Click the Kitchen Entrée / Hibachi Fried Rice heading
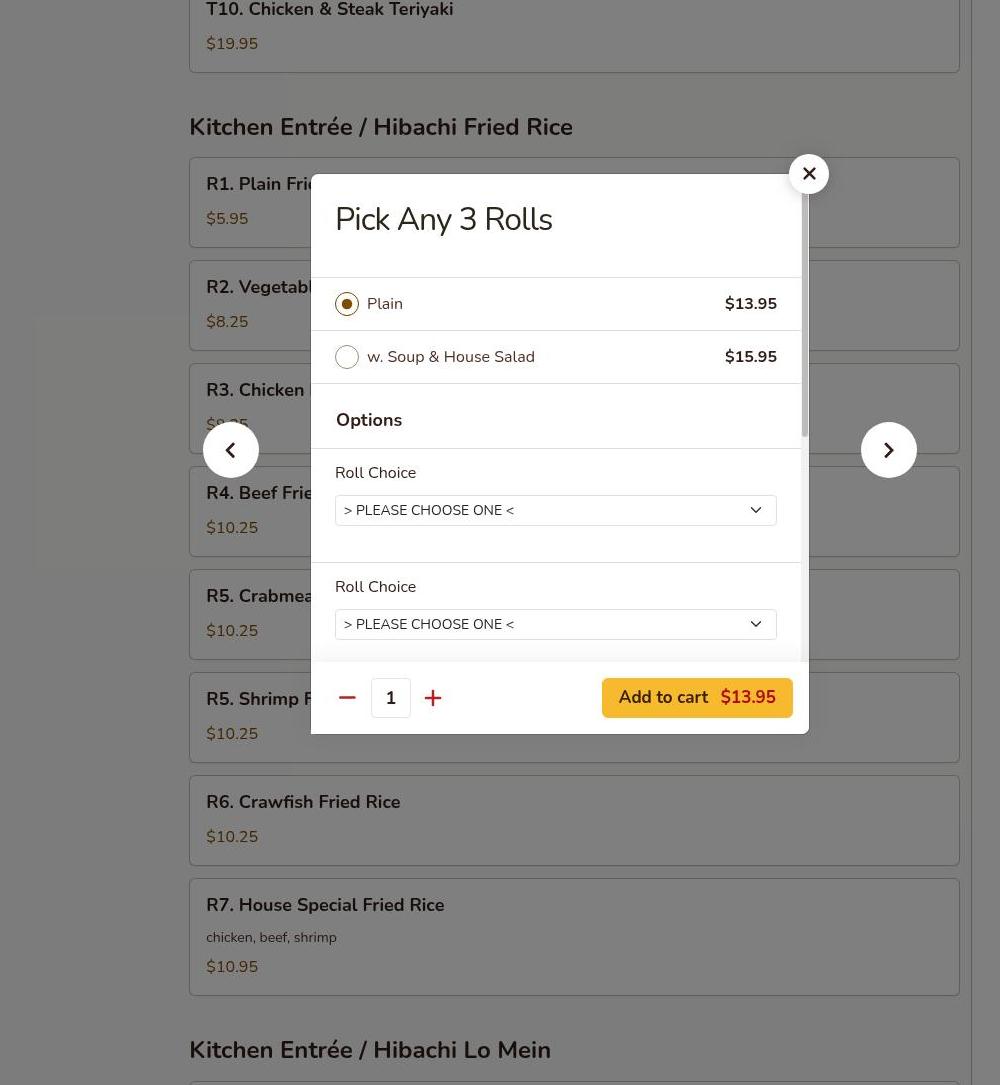The image size is (1000, 1085). point(381,127)
